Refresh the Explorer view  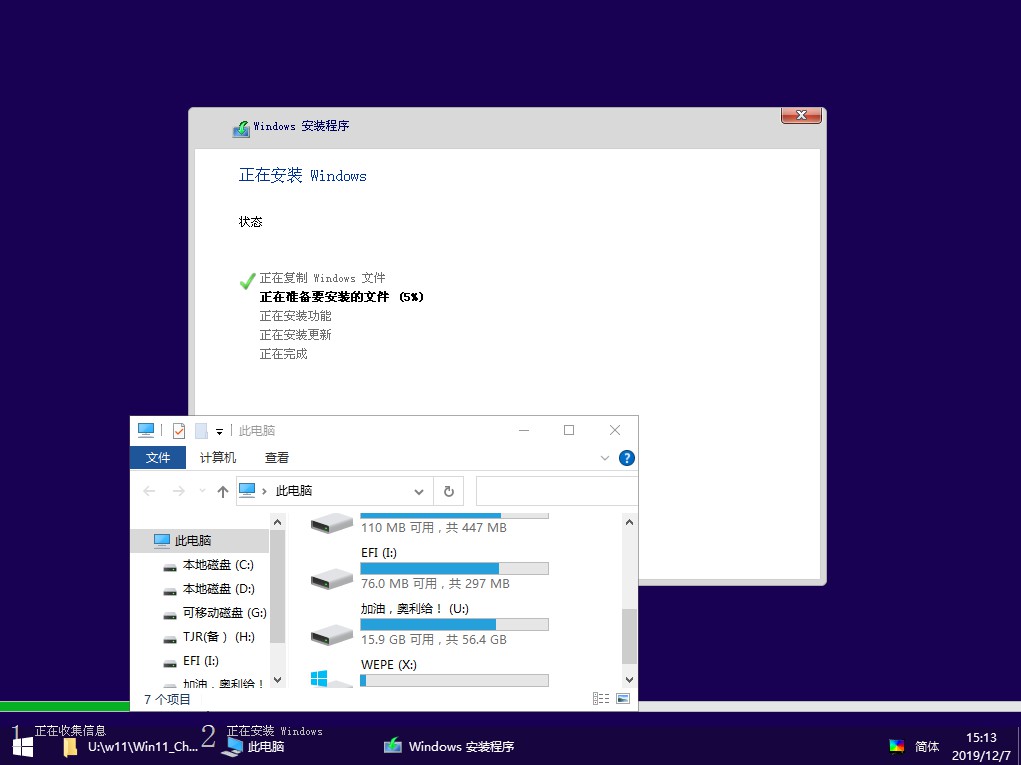click(449, 492)
